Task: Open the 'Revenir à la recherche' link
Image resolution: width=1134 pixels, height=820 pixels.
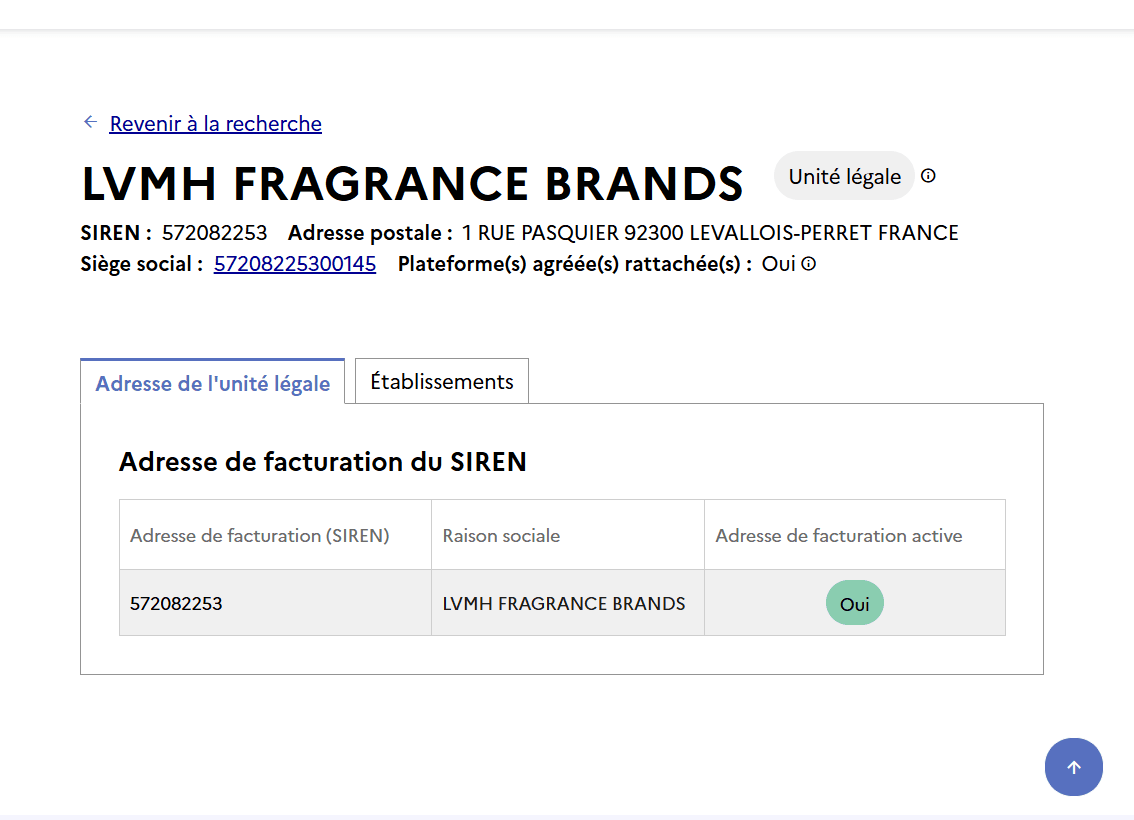Action: pos(215,124)
